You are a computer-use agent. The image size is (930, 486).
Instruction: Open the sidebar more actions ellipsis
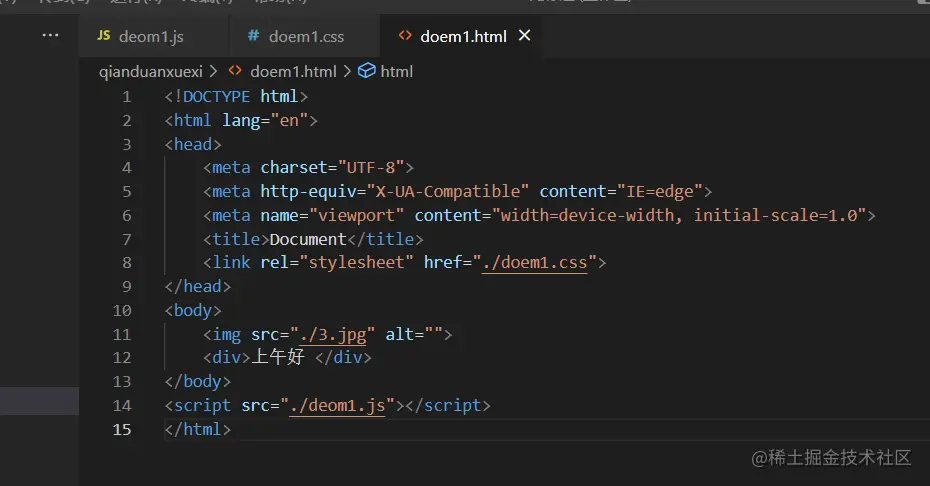point(50,36)
